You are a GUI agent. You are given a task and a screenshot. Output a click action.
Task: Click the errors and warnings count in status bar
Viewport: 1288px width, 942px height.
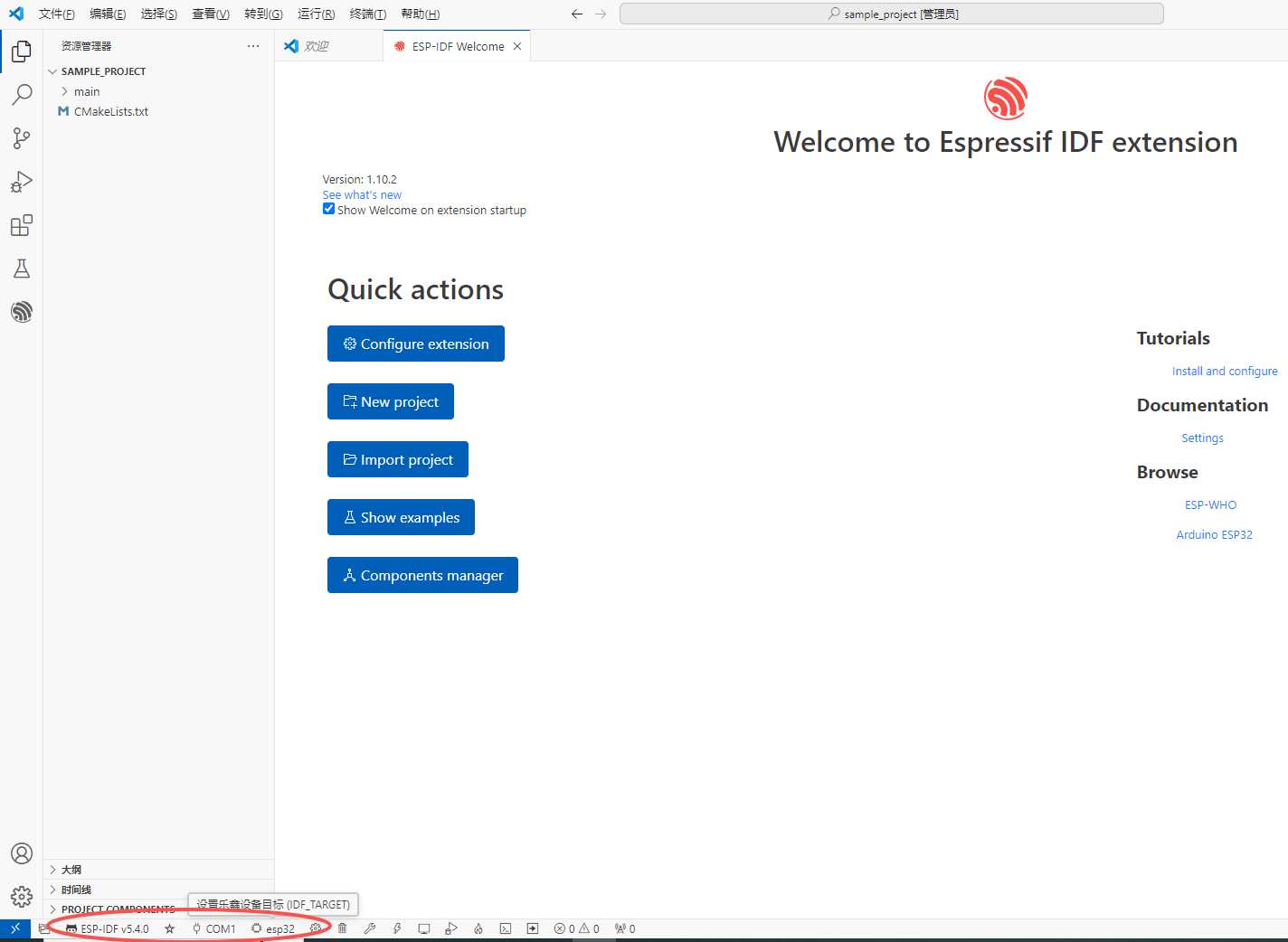click(576, 928)
